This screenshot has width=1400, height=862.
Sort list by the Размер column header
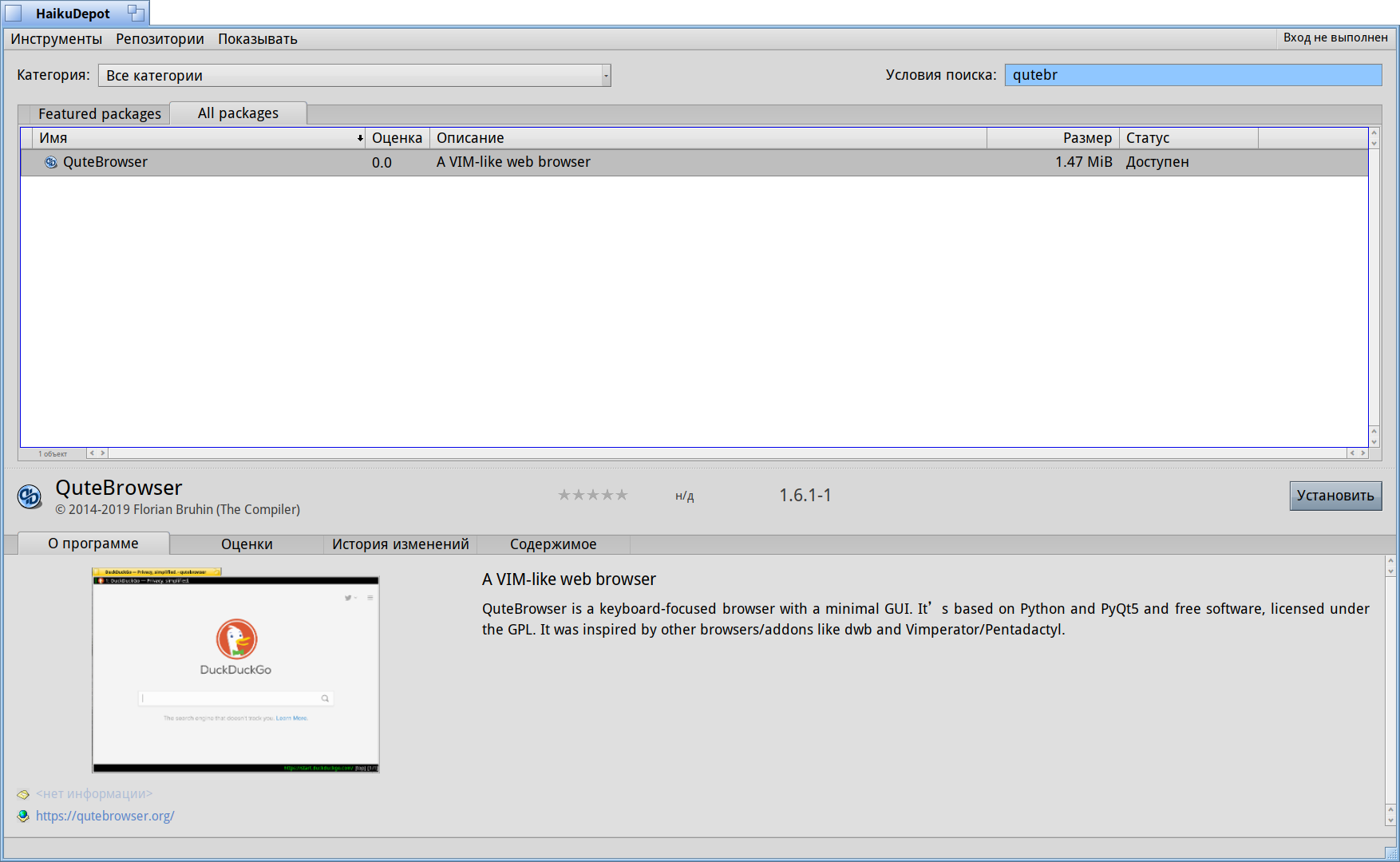(1053, 138)
